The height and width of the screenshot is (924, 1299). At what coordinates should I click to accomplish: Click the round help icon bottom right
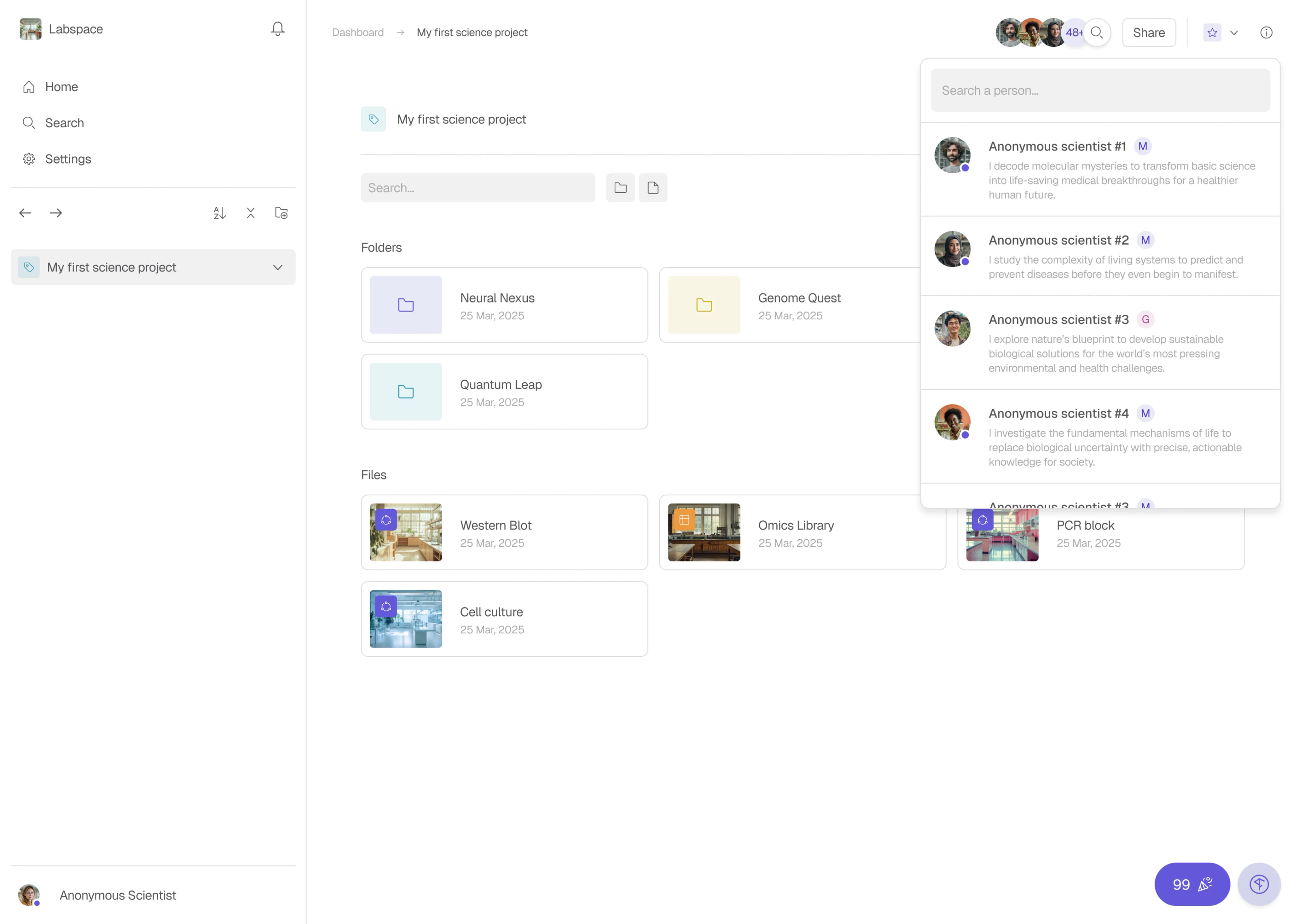[1259, 884]
